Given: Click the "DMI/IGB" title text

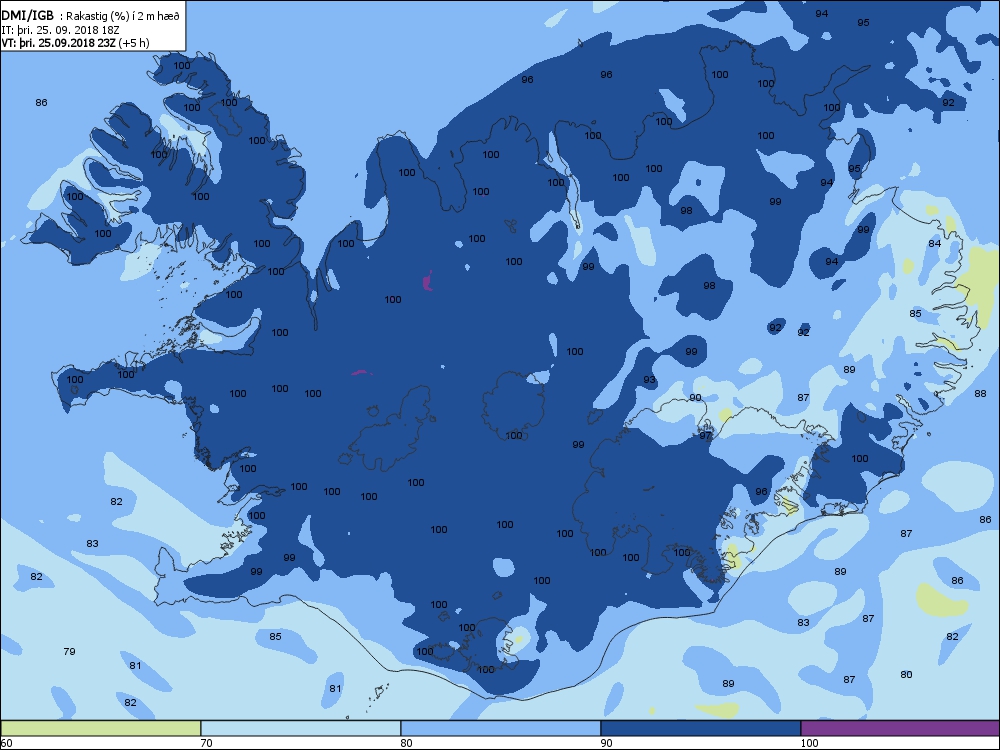Looking at the screenshot, I should point(27,15).
